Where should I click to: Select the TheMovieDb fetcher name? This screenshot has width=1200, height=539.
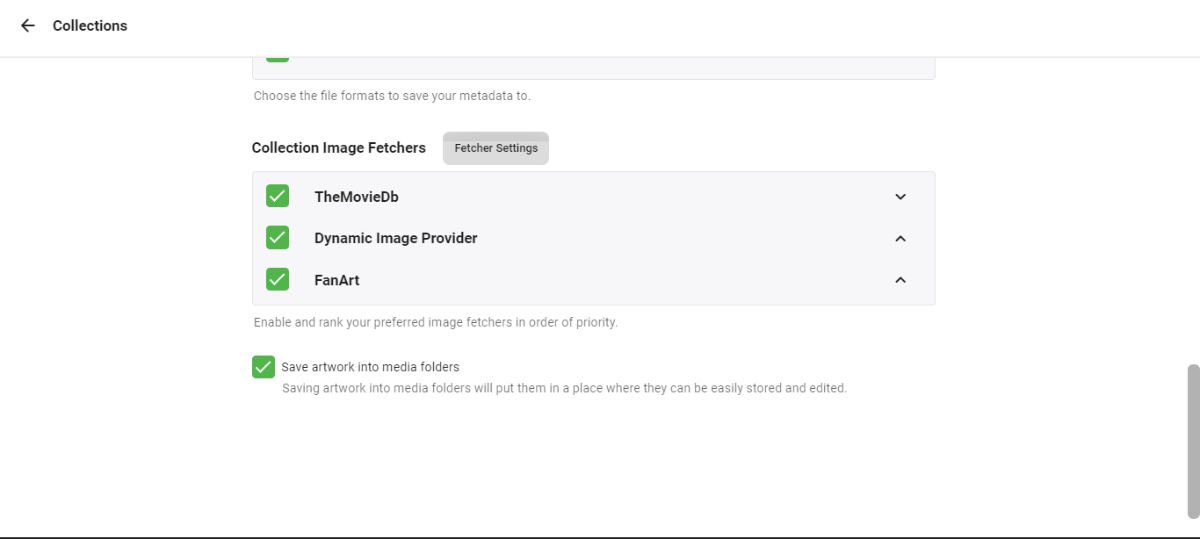pyautogui.click(x=356, y=197)
